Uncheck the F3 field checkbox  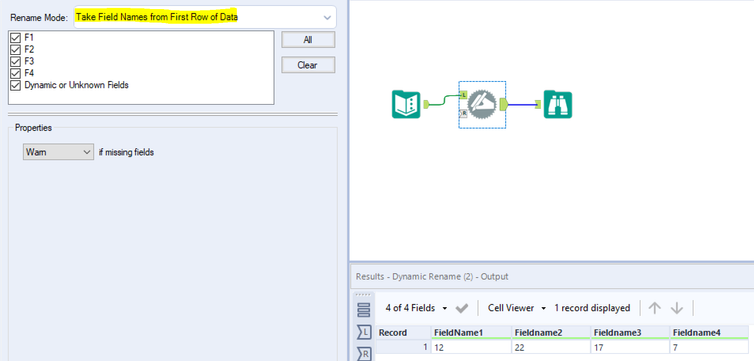pos(15,62)
